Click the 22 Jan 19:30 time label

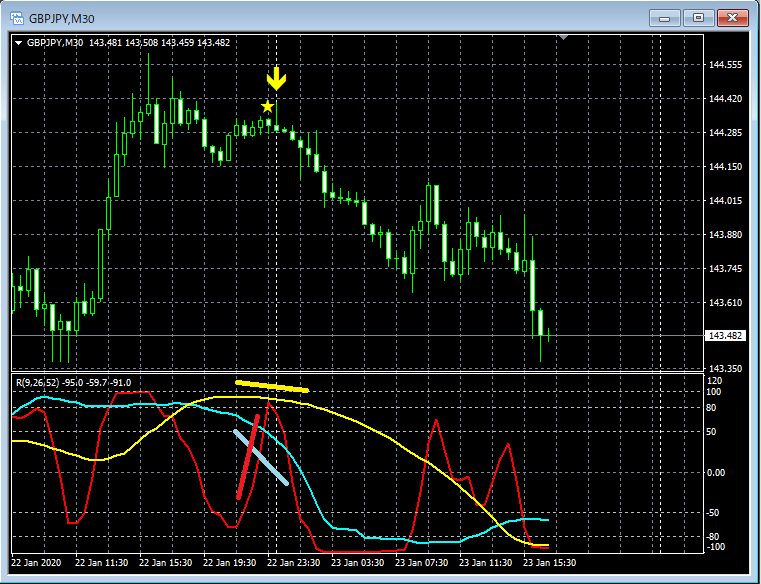click(230, 563)
